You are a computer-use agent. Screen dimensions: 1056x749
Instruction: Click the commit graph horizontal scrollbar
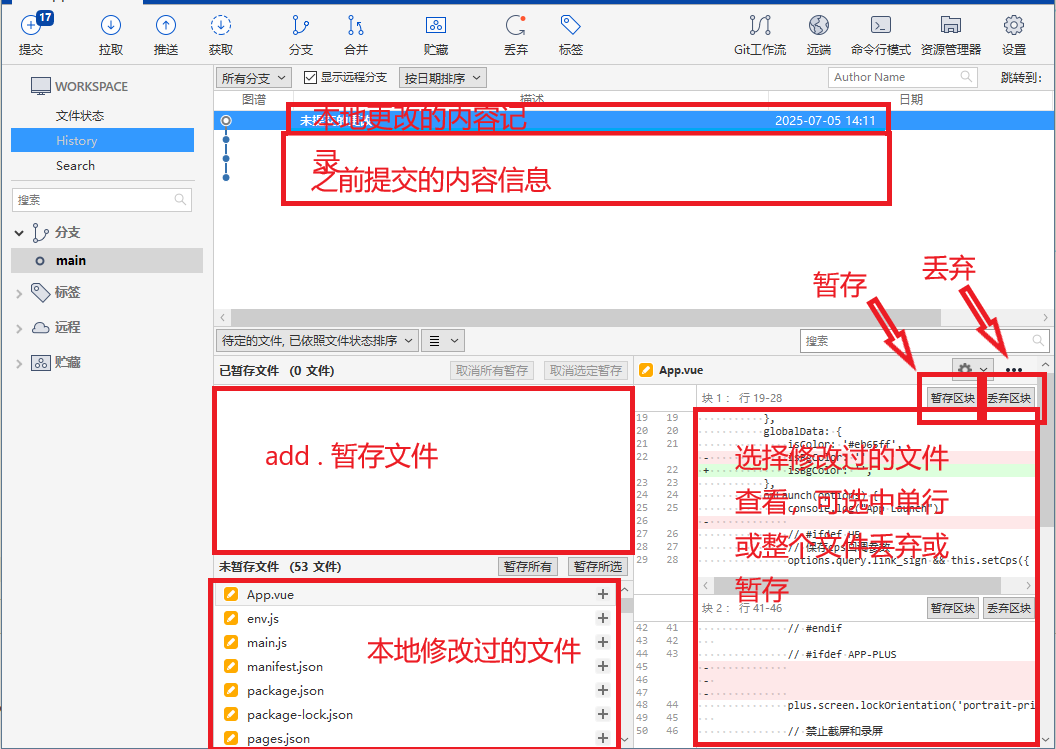tap(586, 317)
